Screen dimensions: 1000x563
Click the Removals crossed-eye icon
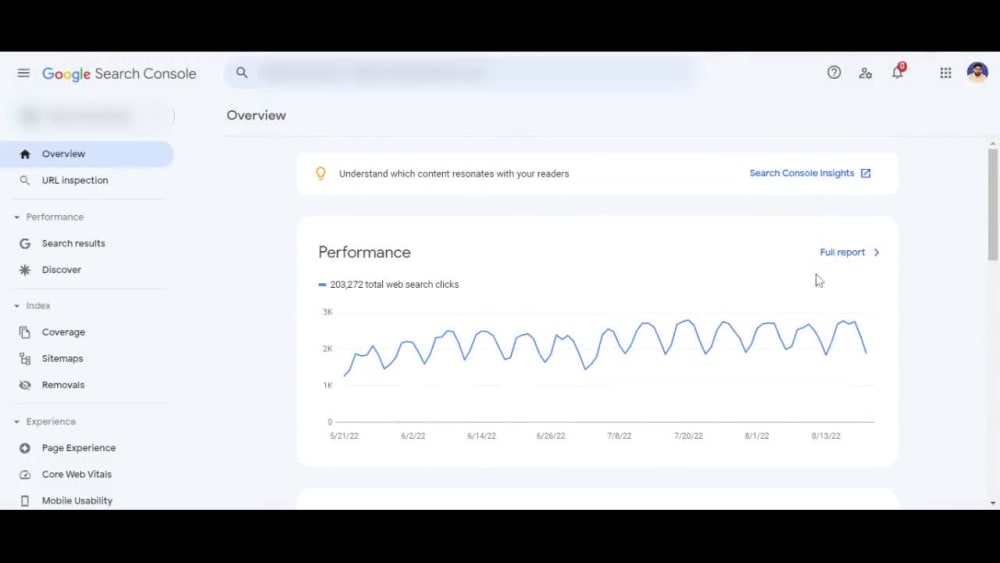pos(25,385)
